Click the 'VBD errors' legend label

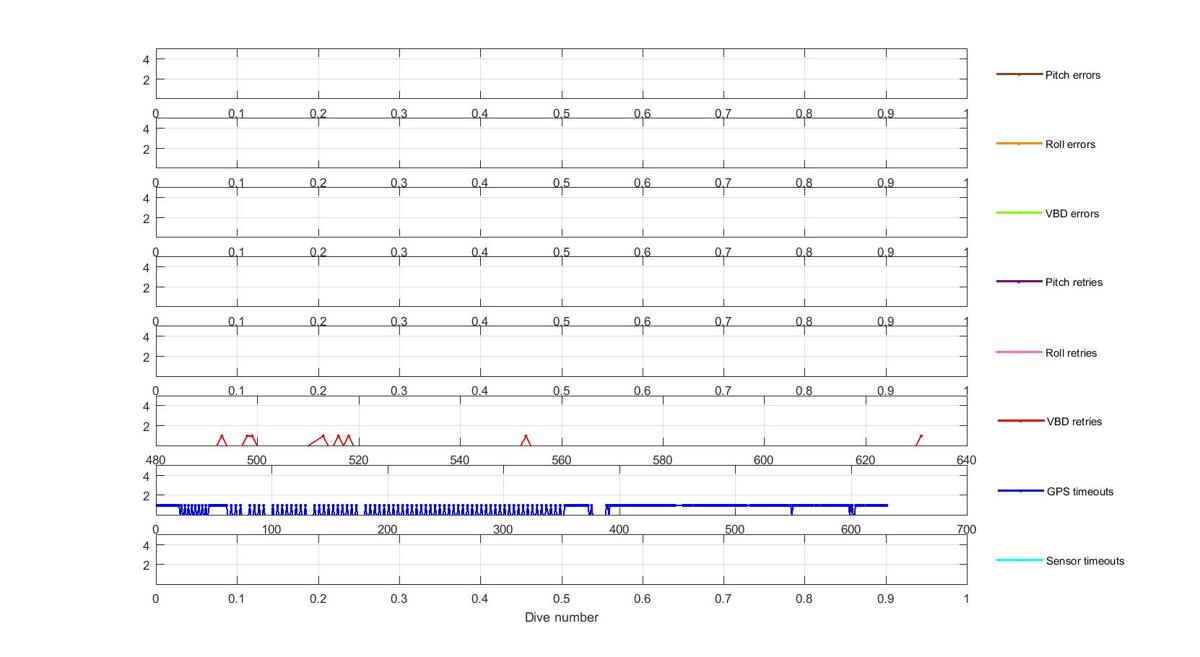1072,214
